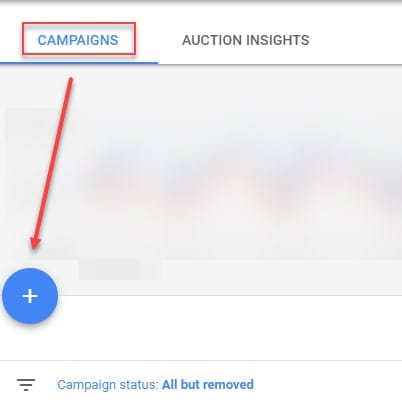The image size is (402, 408).
Task: Click the 'Campaign status:' filter label
Action: [108, 385]
